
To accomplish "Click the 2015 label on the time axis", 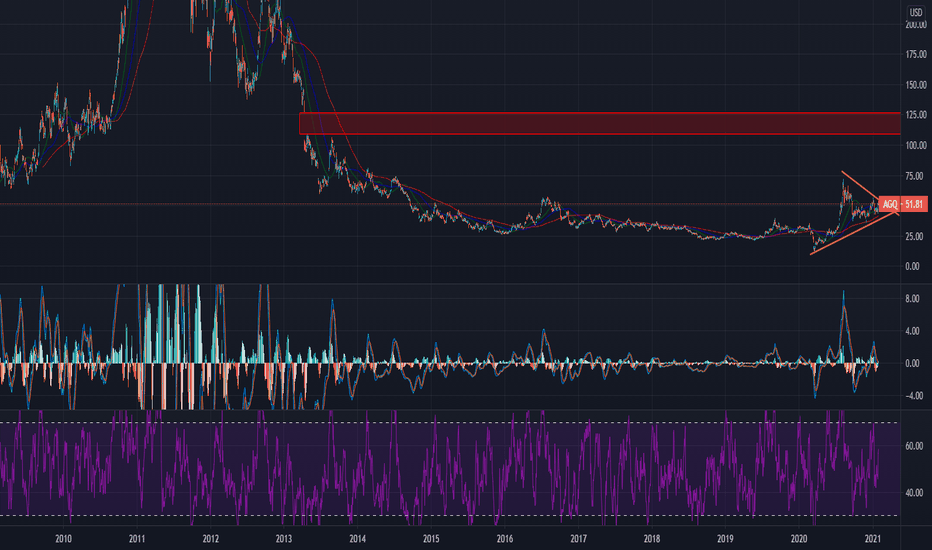I will (x=431, y=539).
